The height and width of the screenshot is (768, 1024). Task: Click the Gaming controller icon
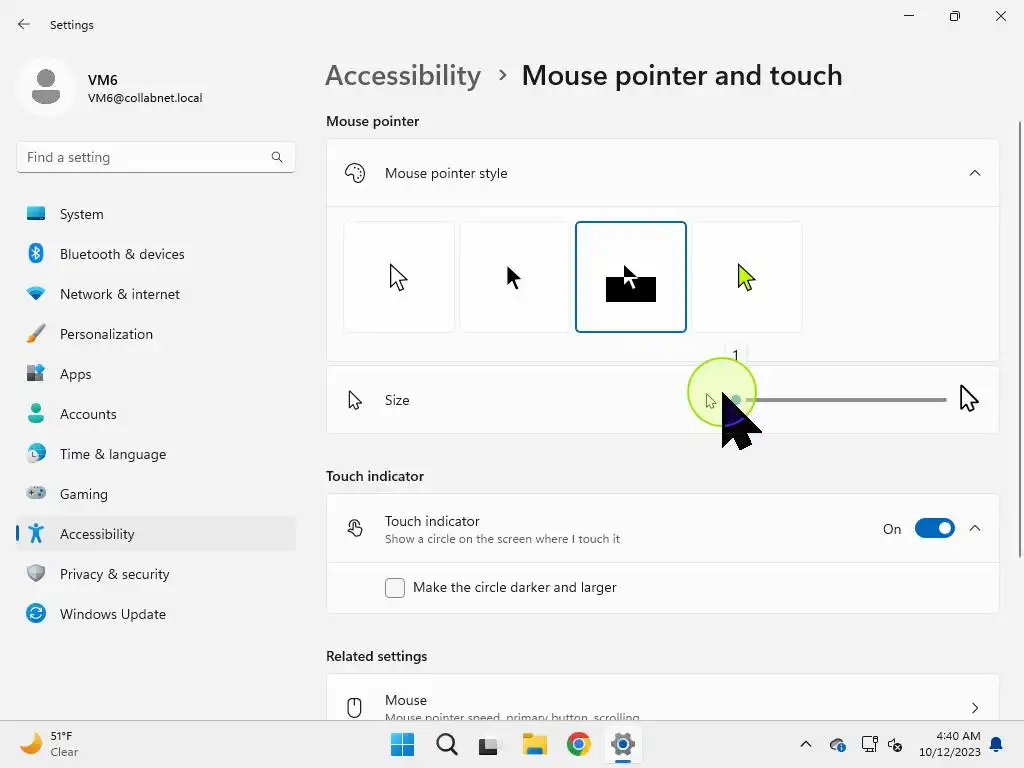[x=36, y=493]
